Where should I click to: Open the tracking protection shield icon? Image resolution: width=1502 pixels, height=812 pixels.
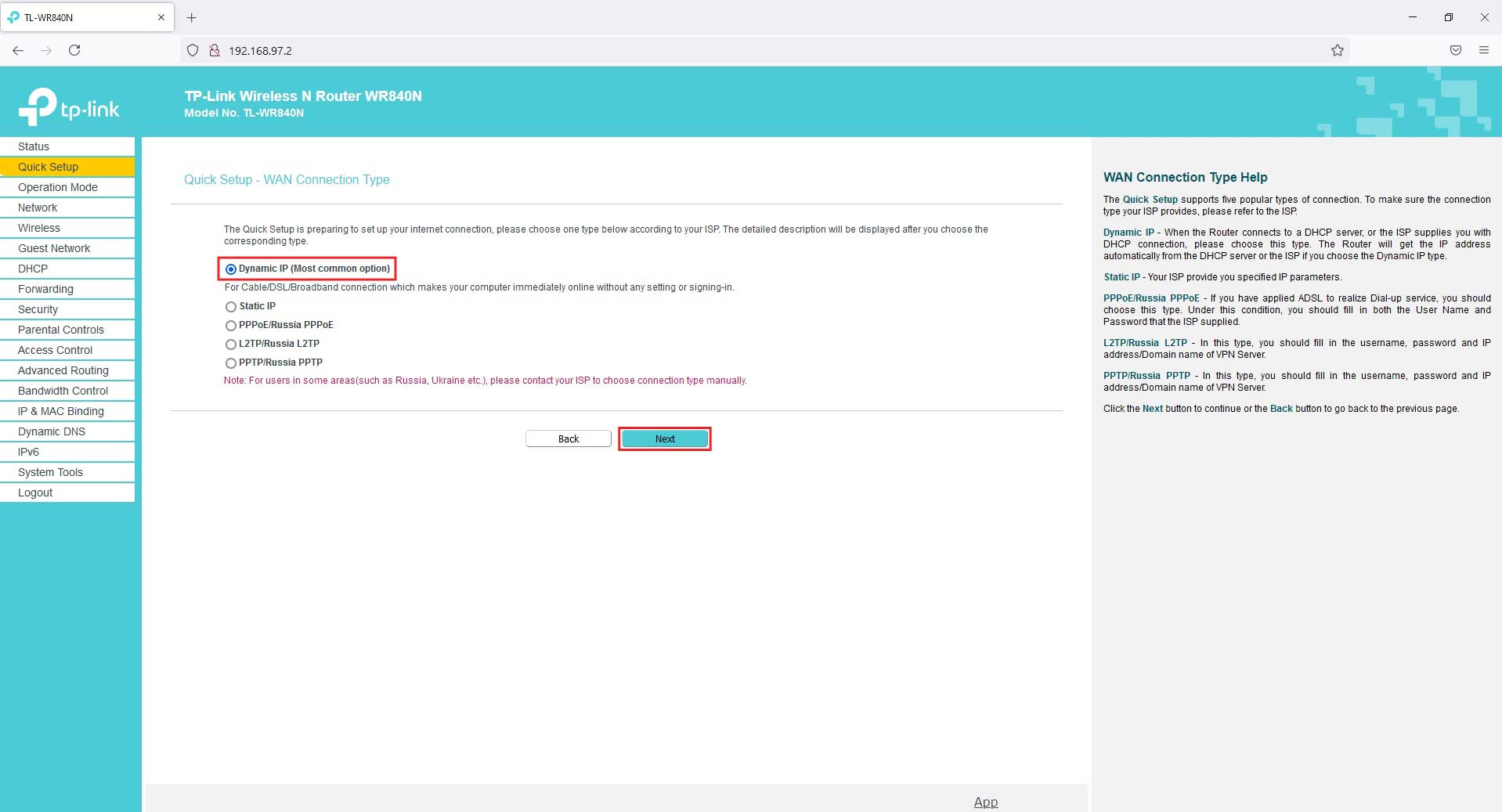193,50
